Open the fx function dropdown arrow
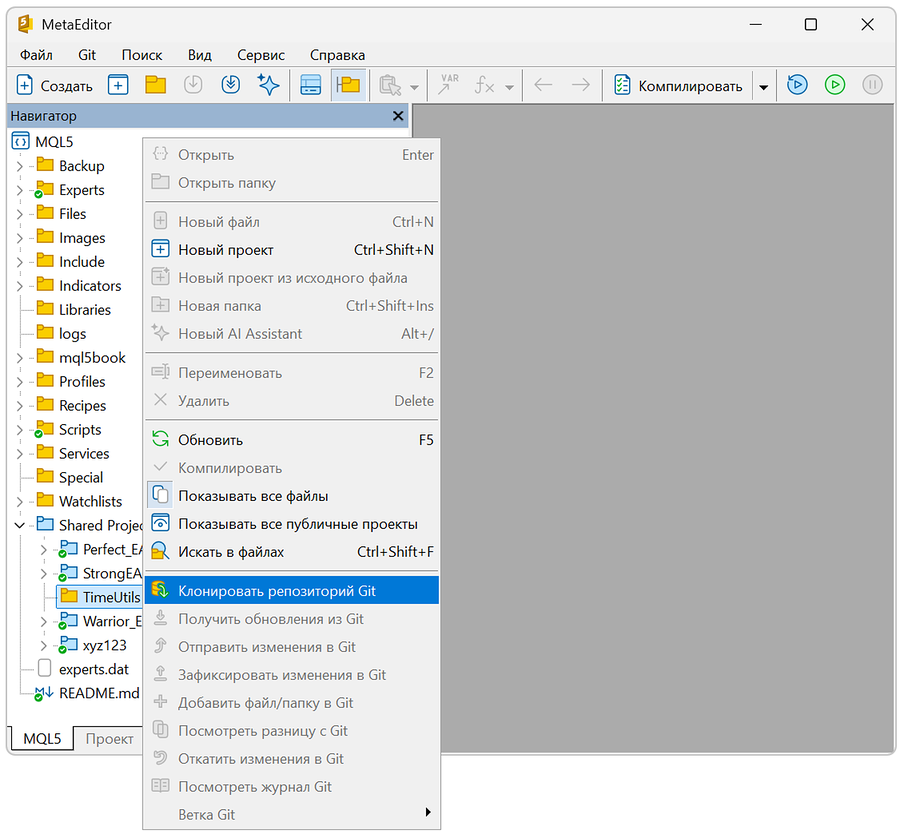Viewport: 900px width, 834px height. (509, 87)
